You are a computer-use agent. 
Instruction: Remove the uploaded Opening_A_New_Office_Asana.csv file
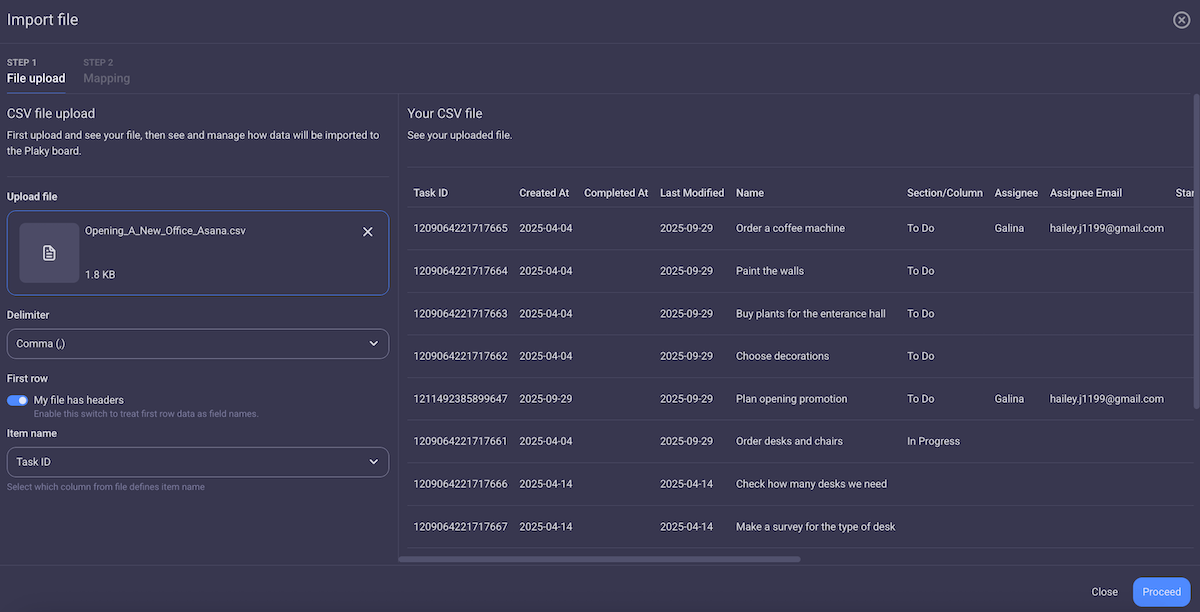[367, 231]
